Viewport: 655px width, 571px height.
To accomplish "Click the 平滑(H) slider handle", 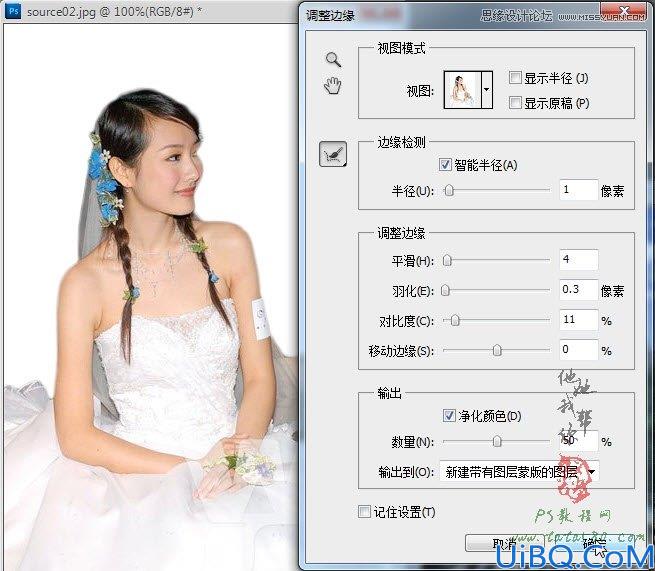I will tap(447, 260).
